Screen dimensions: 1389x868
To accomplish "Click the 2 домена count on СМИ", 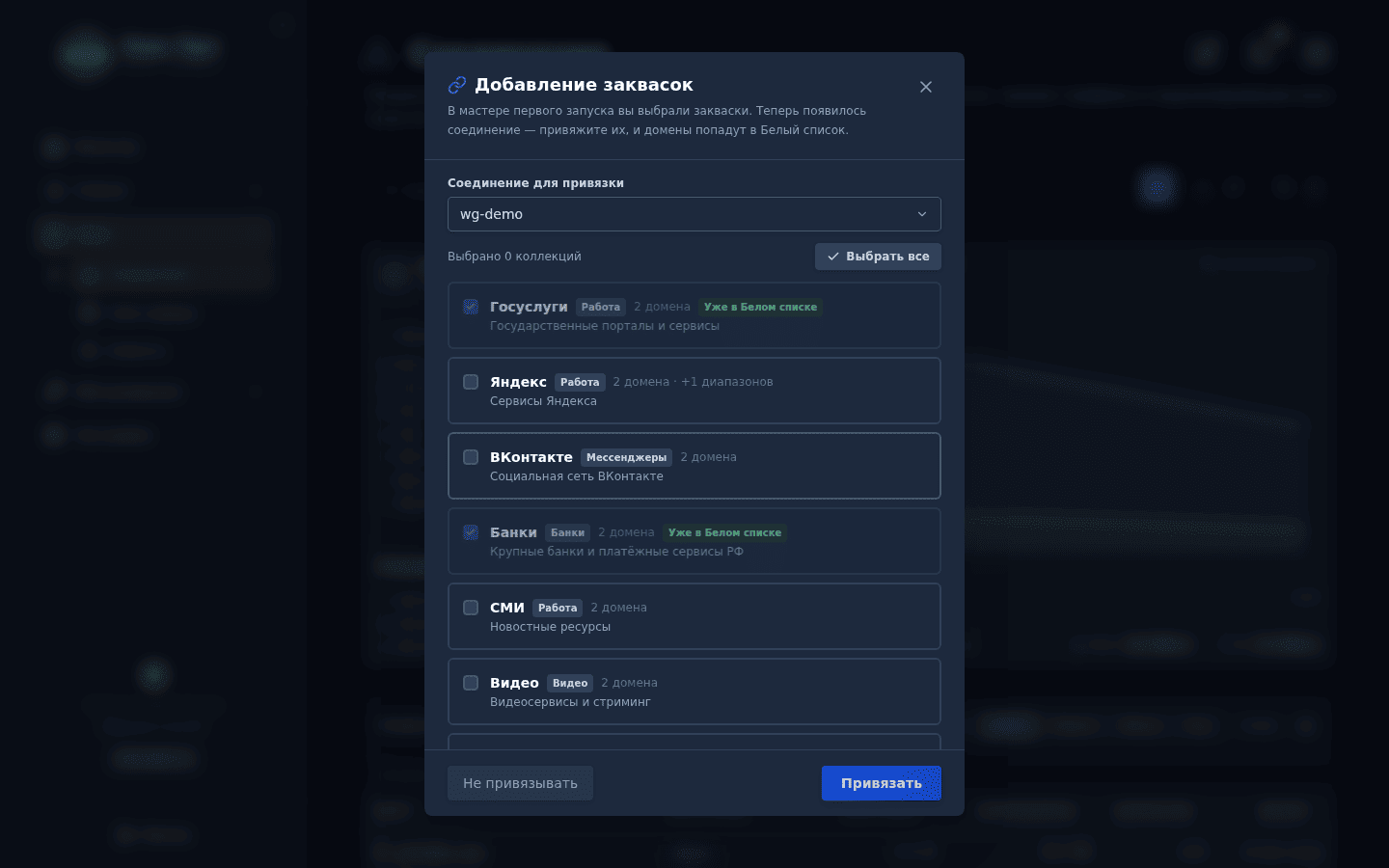I will [618, 608].
